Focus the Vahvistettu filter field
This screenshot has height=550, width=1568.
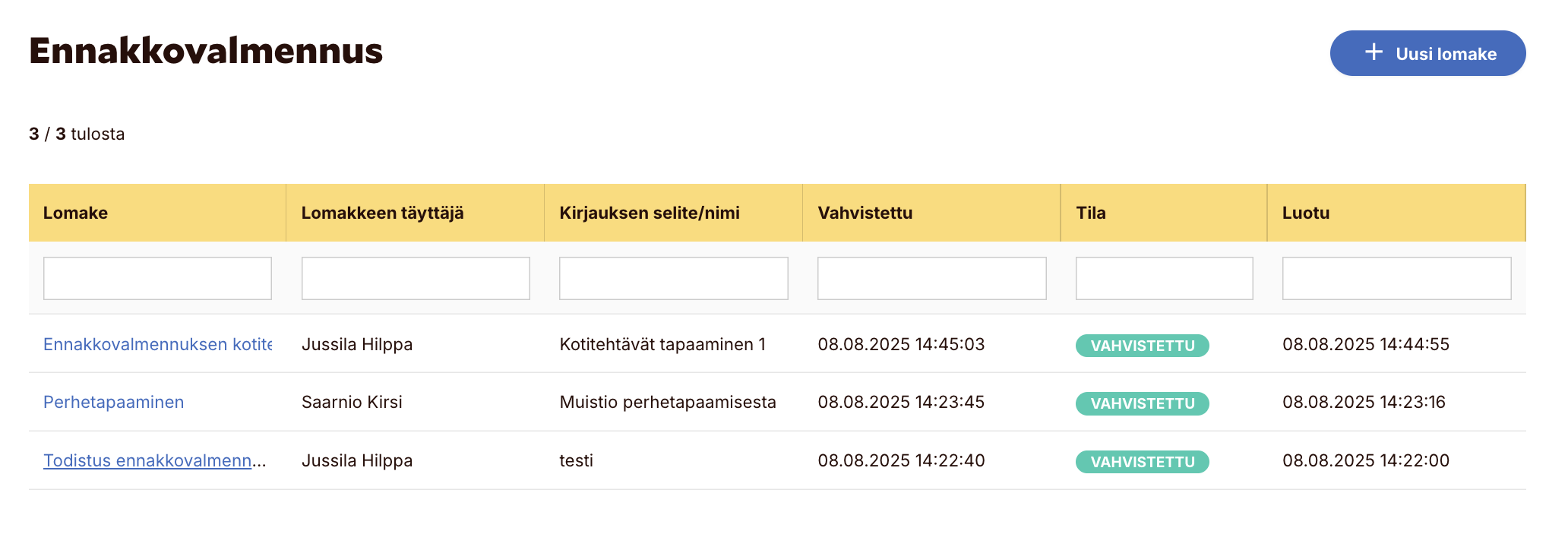(931, 278)
